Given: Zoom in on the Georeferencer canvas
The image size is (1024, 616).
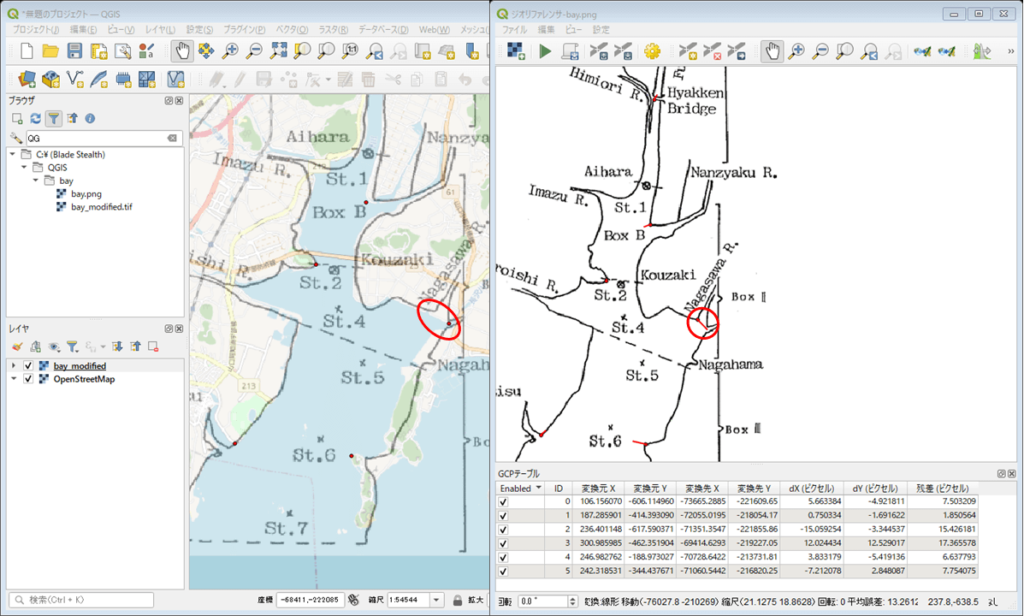Looking at the screenshot, I should pos(797,50).
